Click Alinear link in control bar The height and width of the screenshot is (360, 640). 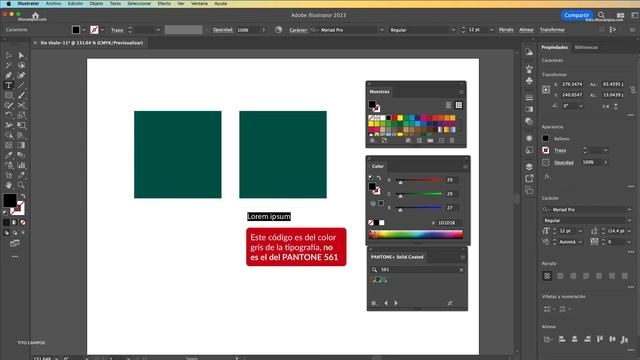(526, 30)
